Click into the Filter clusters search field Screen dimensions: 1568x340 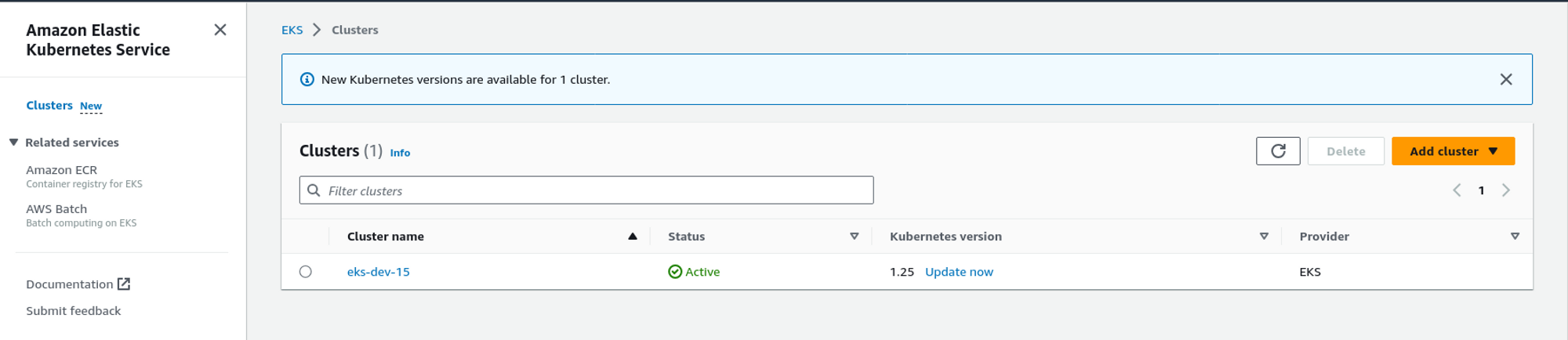tap(596, 190)
